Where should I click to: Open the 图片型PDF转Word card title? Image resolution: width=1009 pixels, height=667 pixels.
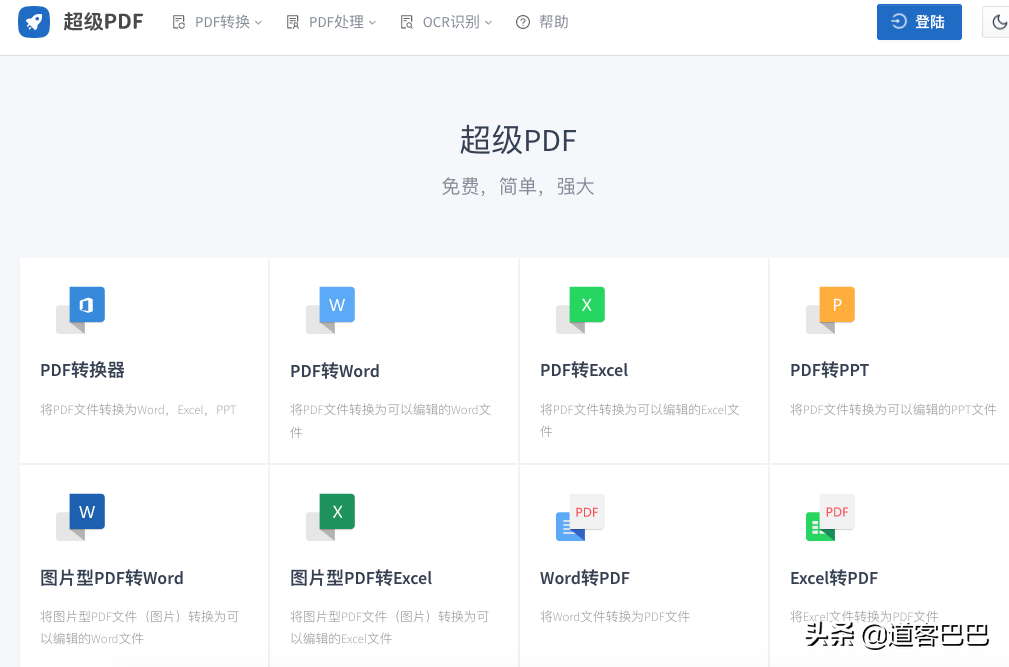[x=112, y=578]
